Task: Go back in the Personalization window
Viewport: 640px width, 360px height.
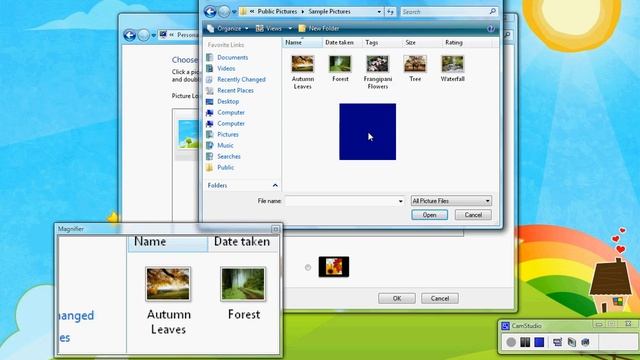Action: [x=129, y=36]
